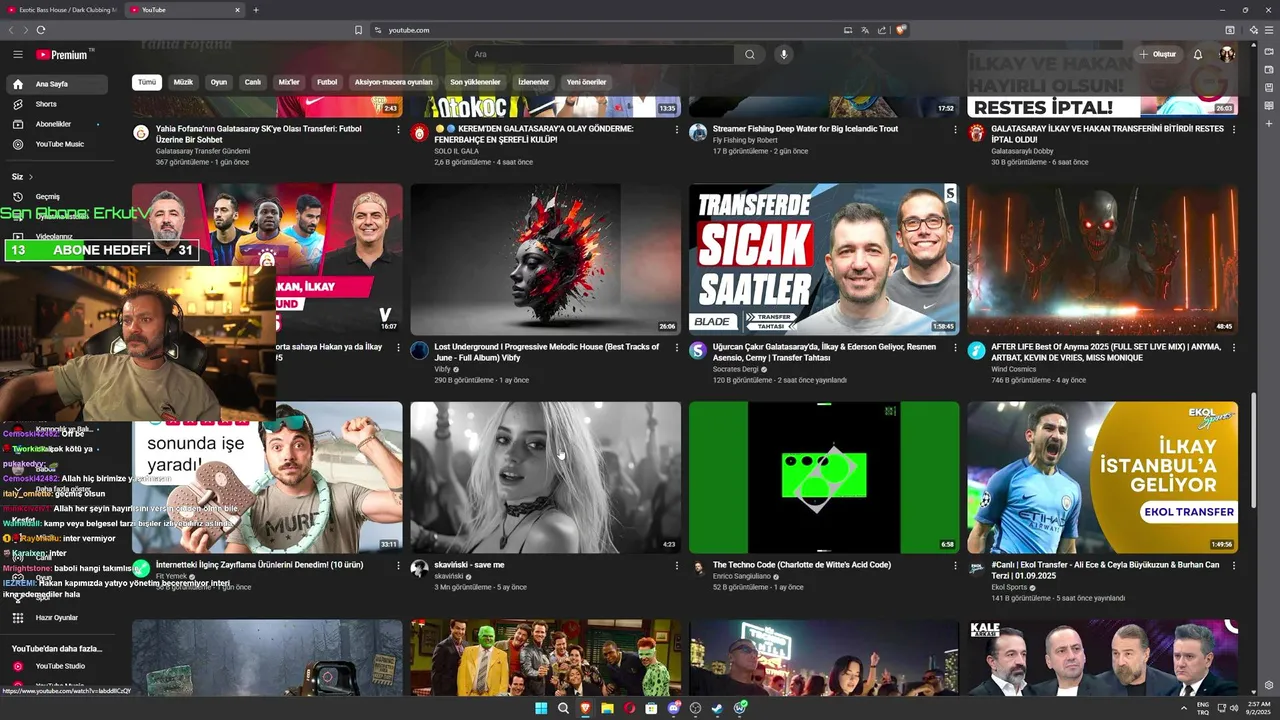Open Hazır Oyunlar in sidebar
The image size is (1280, 720).
(57, 618)
